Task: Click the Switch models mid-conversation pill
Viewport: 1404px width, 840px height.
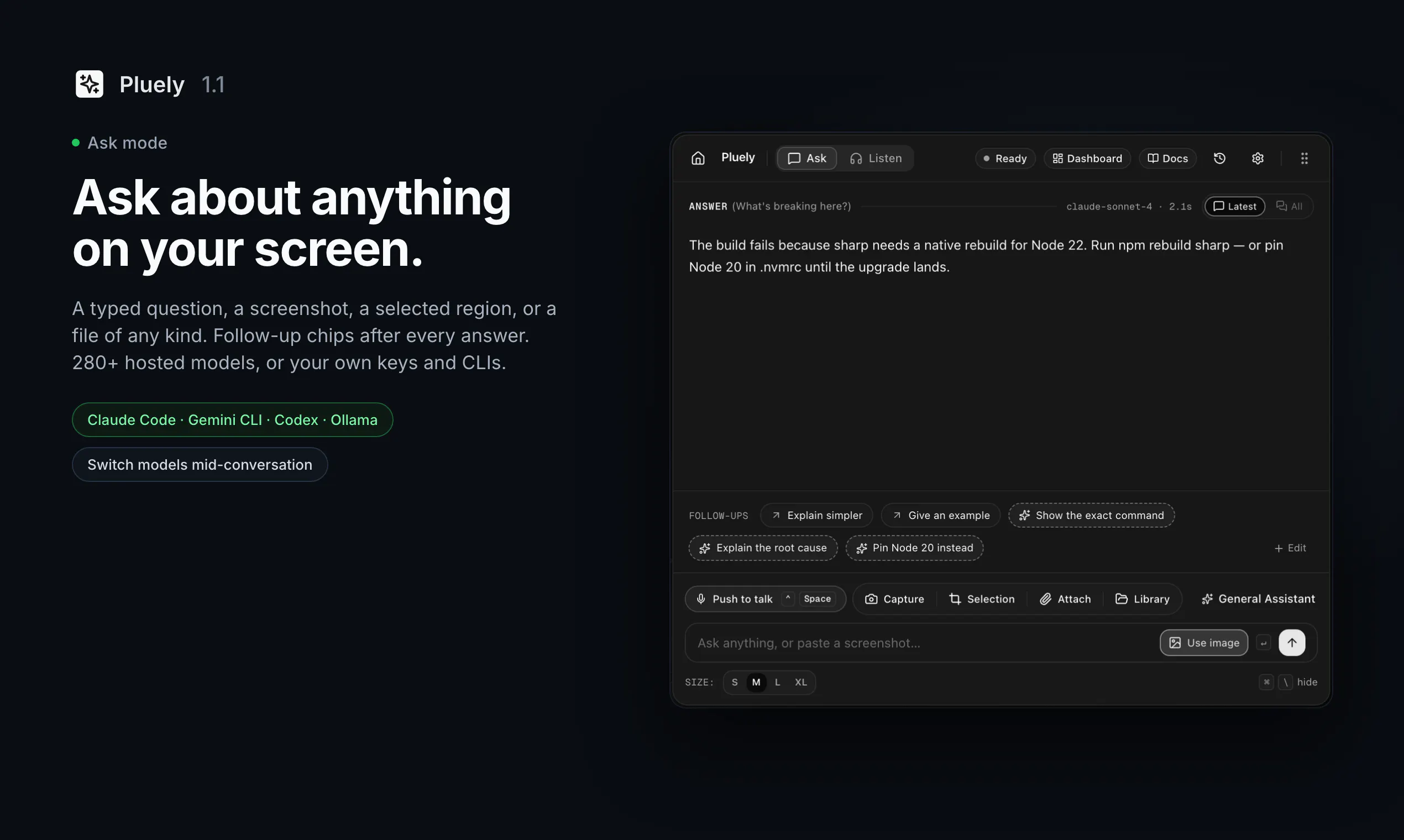Action: pos(200,465)
